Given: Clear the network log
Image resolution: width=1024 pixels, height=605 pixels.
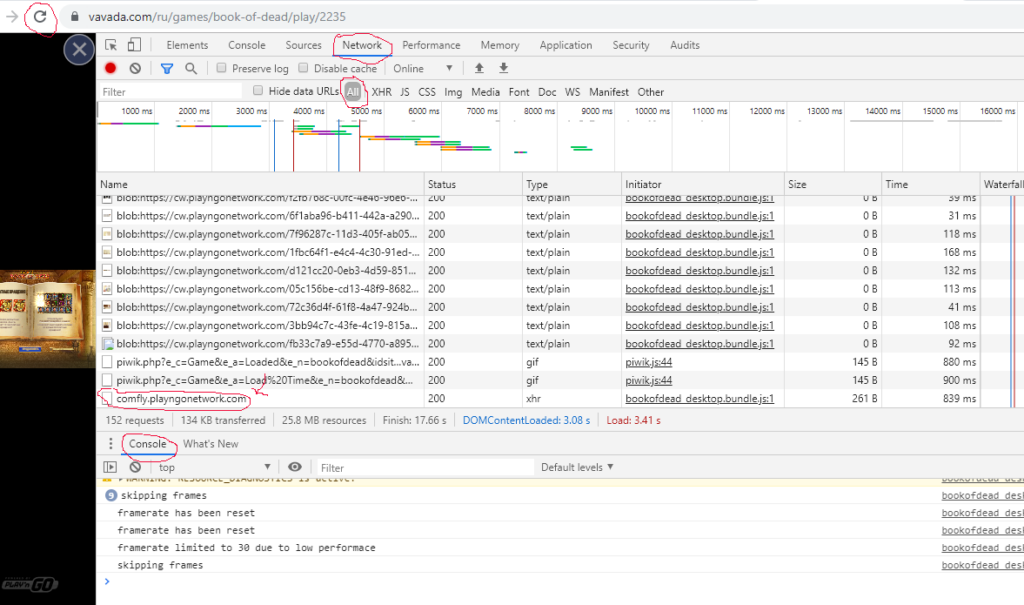Looking at the screenshot, I should tap(135, 69).
